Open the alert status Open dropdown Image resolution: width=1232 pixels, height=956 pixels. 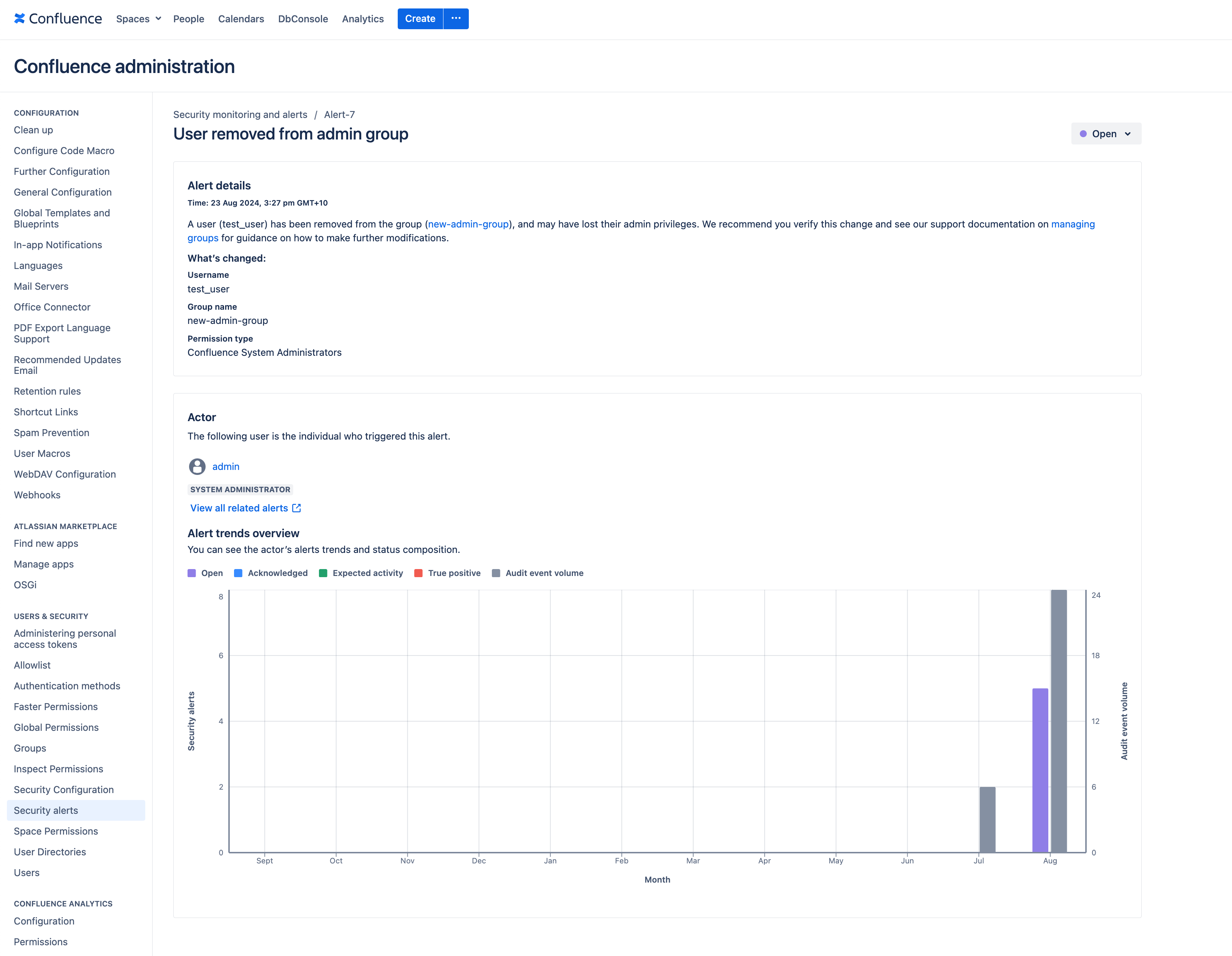click(x=1106, y=134)
